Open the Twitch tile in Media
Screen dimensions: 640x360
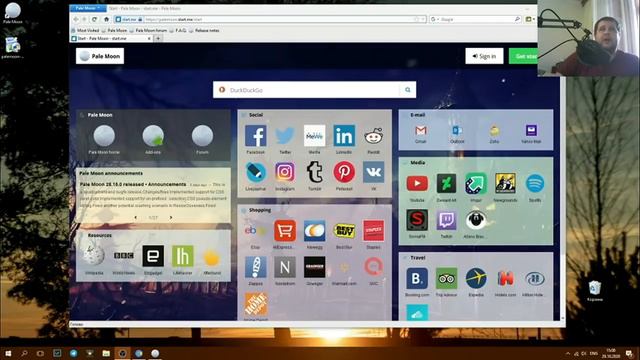[447, 220]
